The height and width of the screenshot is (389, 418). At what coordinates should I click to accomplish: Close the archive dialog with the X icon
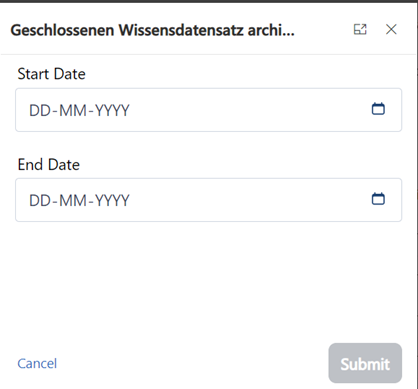(391, 29)
